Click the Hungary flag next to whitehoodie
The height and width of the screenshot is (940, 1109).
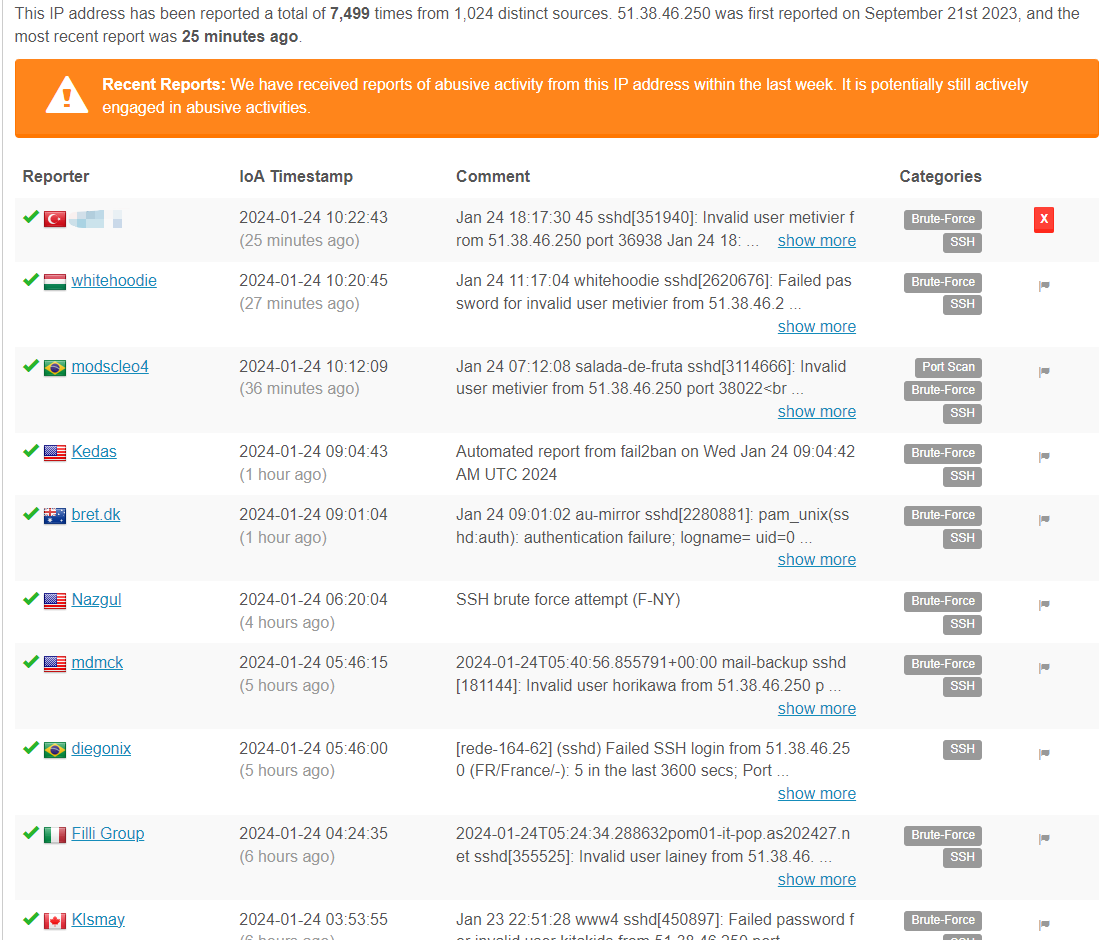point(55,282)
